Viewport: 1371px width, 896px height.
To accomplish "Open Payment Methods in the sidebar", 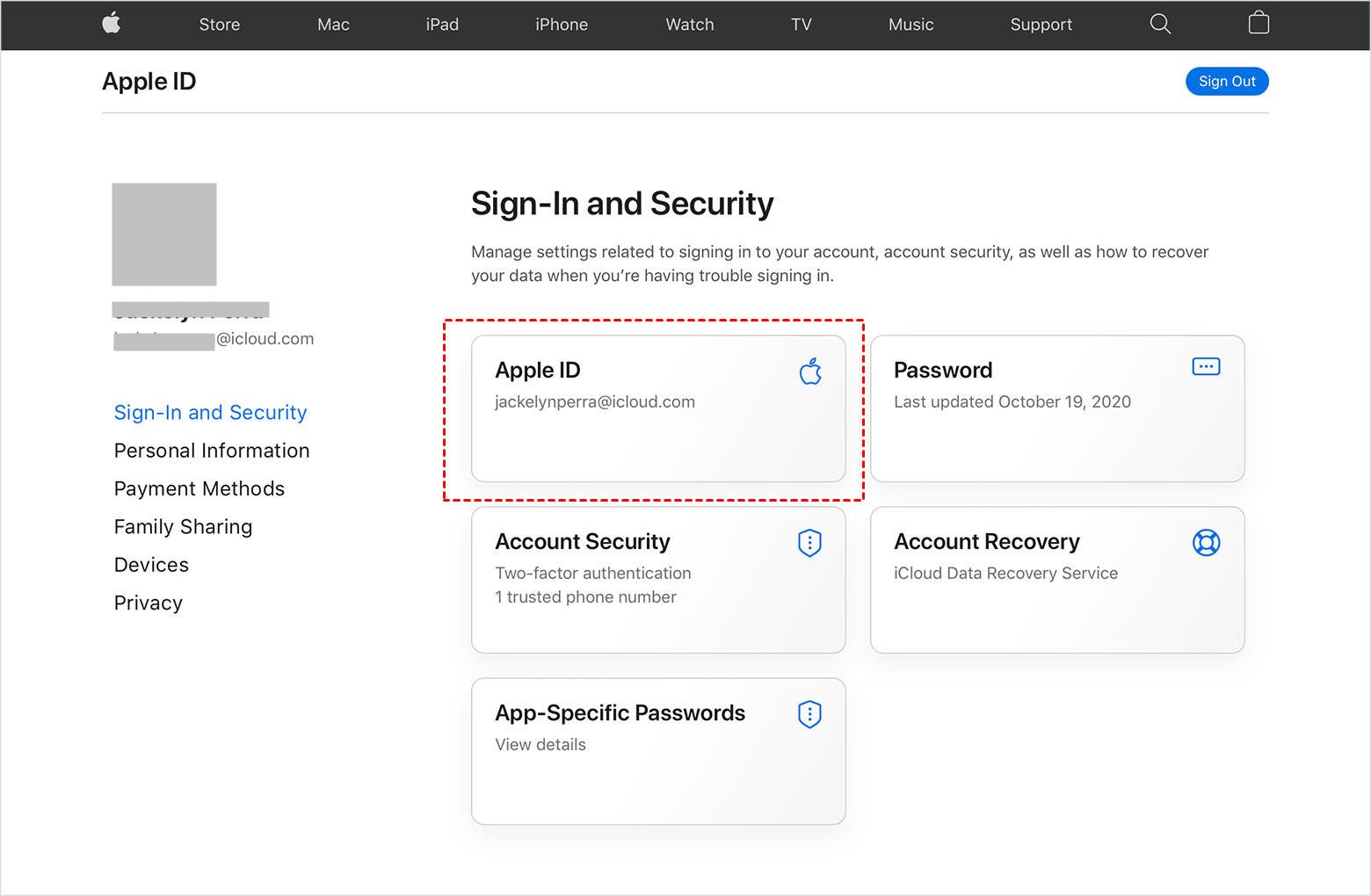I will pos(199,488).
